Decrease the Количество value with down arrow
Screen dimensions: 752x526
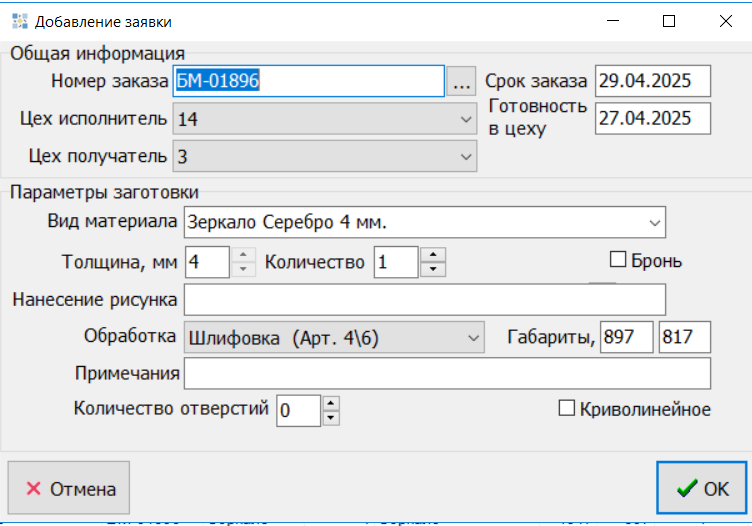[432, 269]
